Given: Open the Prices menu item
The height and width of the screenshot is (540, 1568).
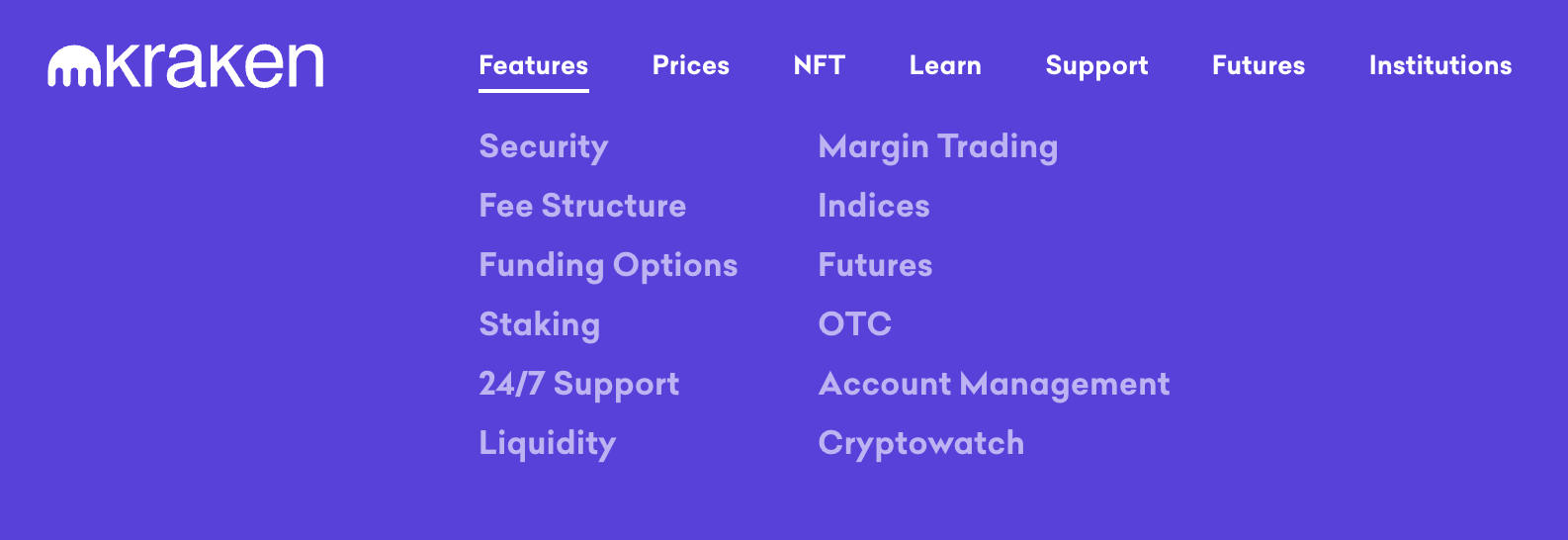Looking at the screenshot, I should [690, 65].
